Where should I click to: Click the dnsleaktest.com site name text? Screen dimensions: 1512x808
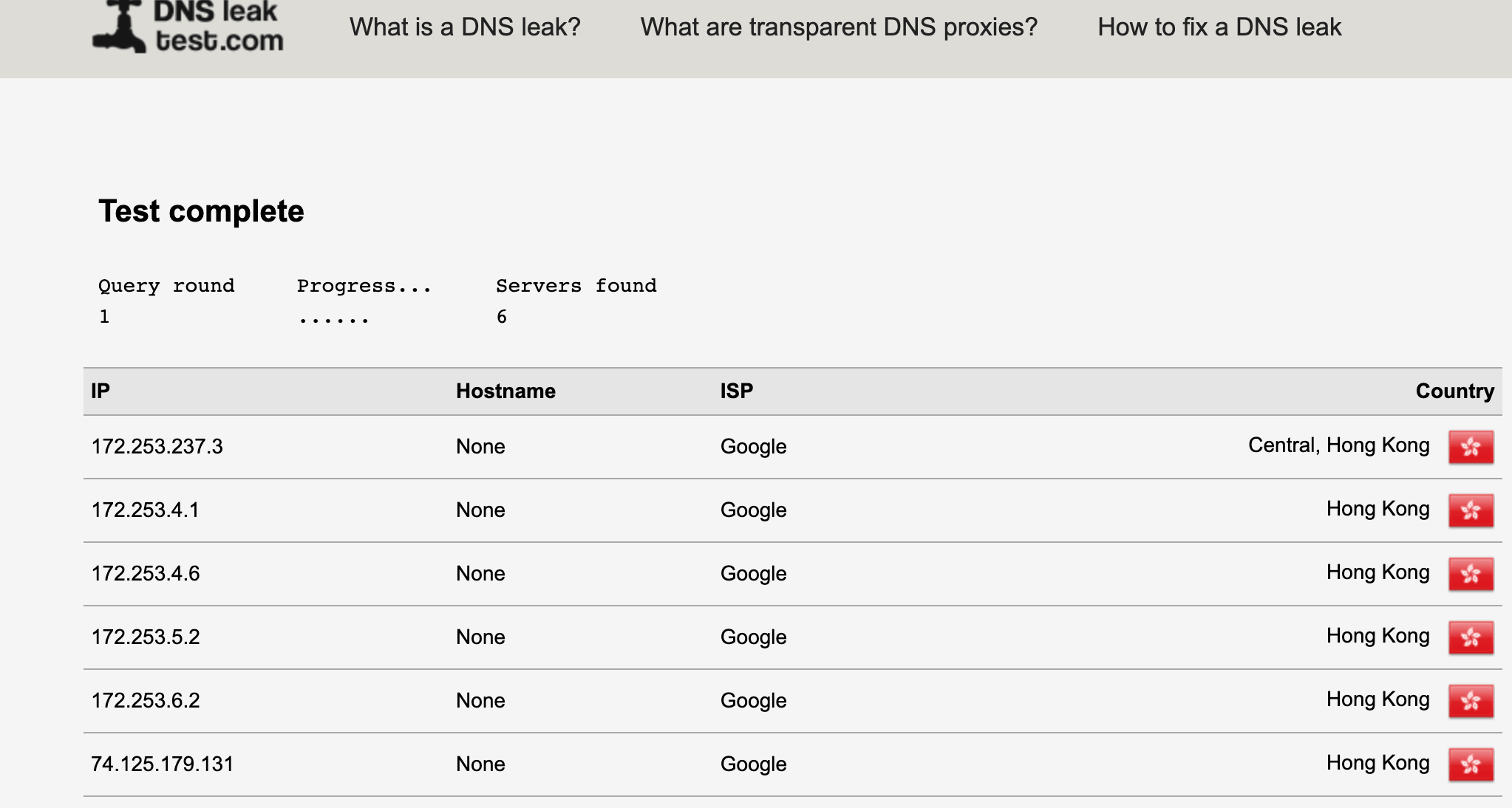218,27
